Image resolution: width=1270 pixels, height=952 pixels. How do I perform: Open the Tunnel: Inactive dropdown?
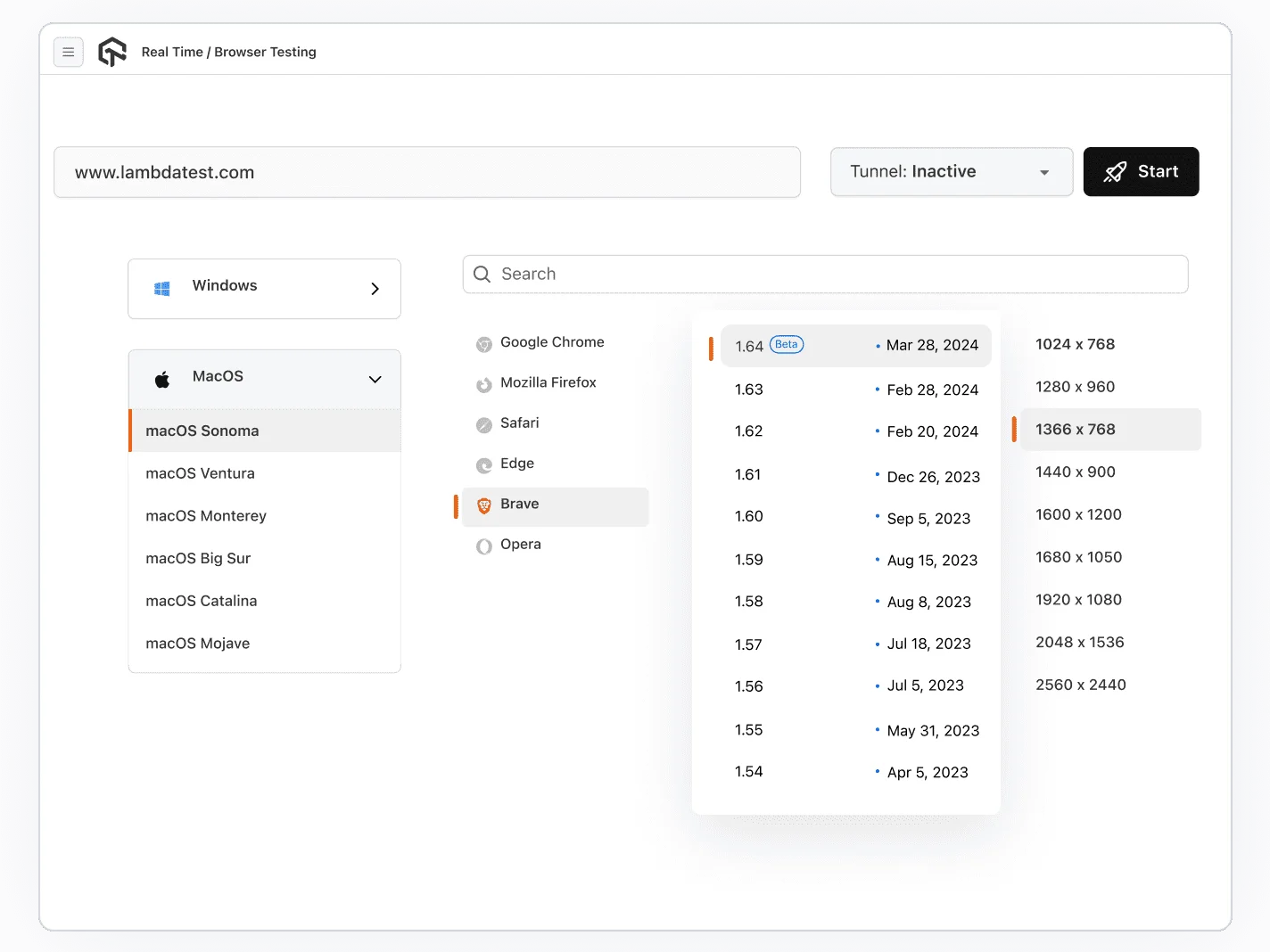click(951, 172)
